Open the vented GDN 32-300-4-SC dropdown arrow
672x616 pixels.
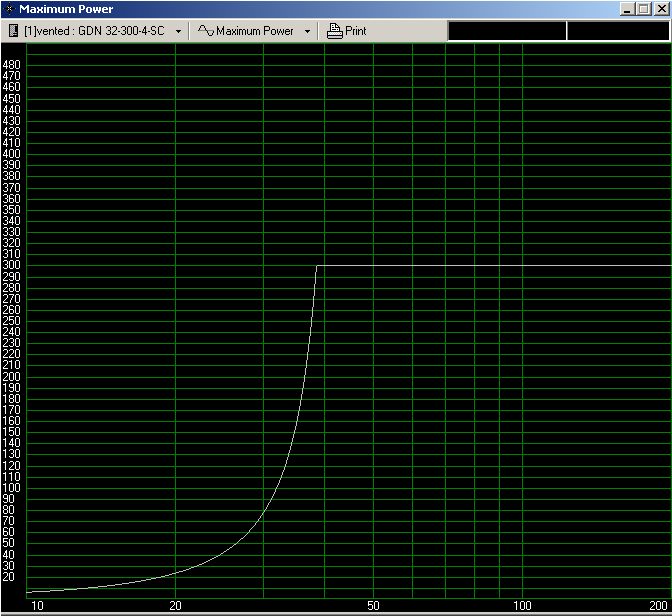[178, 31]
